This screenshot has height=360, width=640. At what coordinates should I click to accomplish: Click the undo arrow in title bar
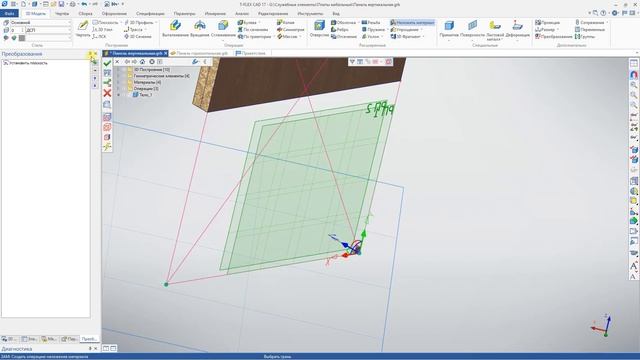pyautogui.click(x=84, y=4)
